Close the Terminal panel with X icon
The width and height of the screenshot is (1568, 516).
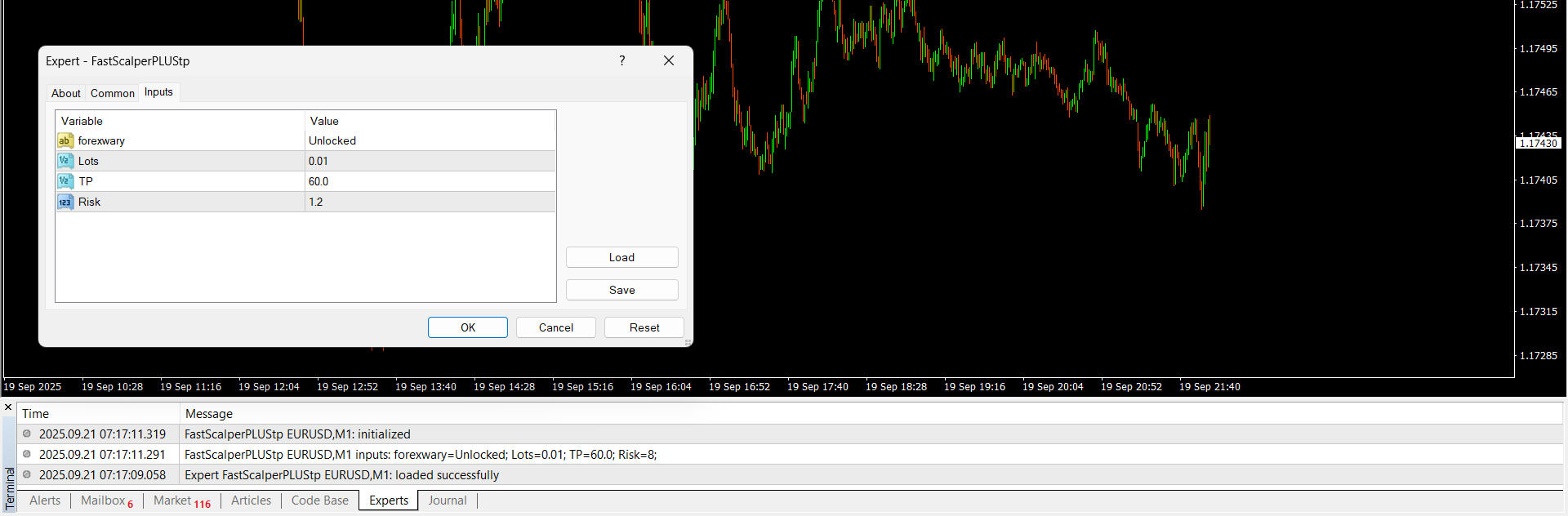[8, 407]
